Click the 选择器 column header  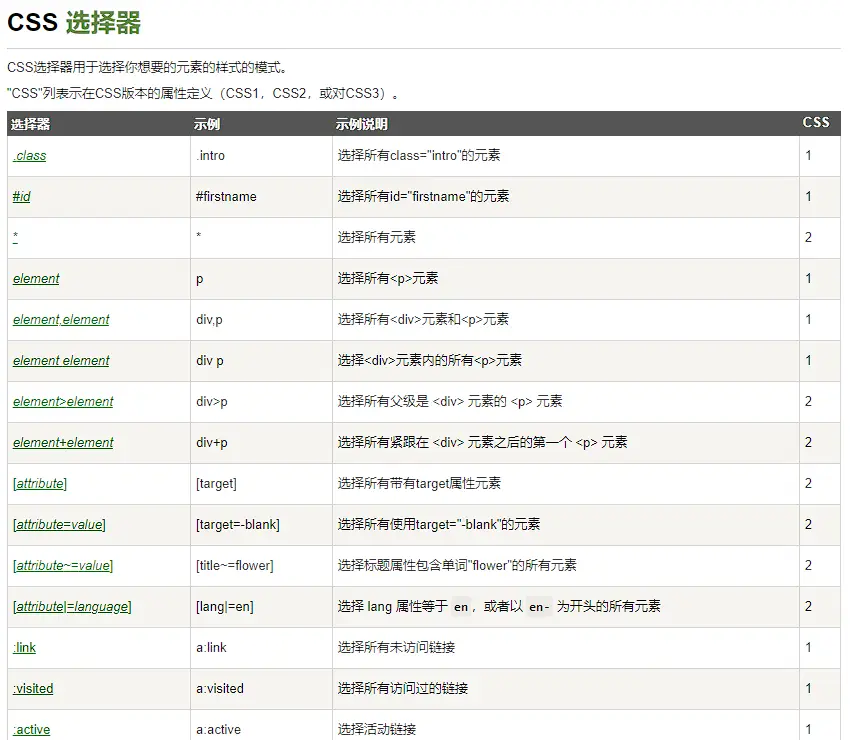[31, 125]
